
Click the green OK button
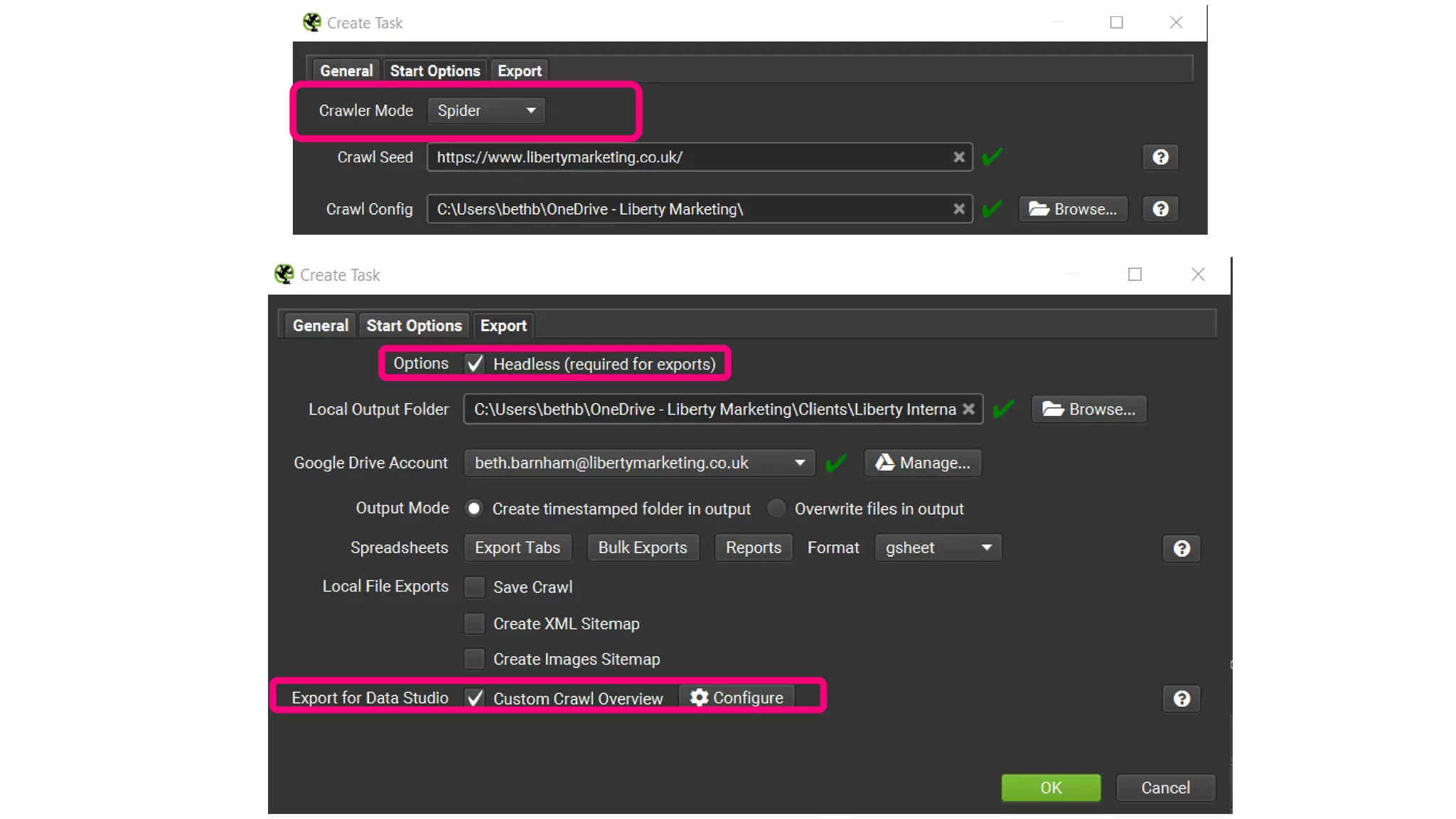tap(1050, 788)
